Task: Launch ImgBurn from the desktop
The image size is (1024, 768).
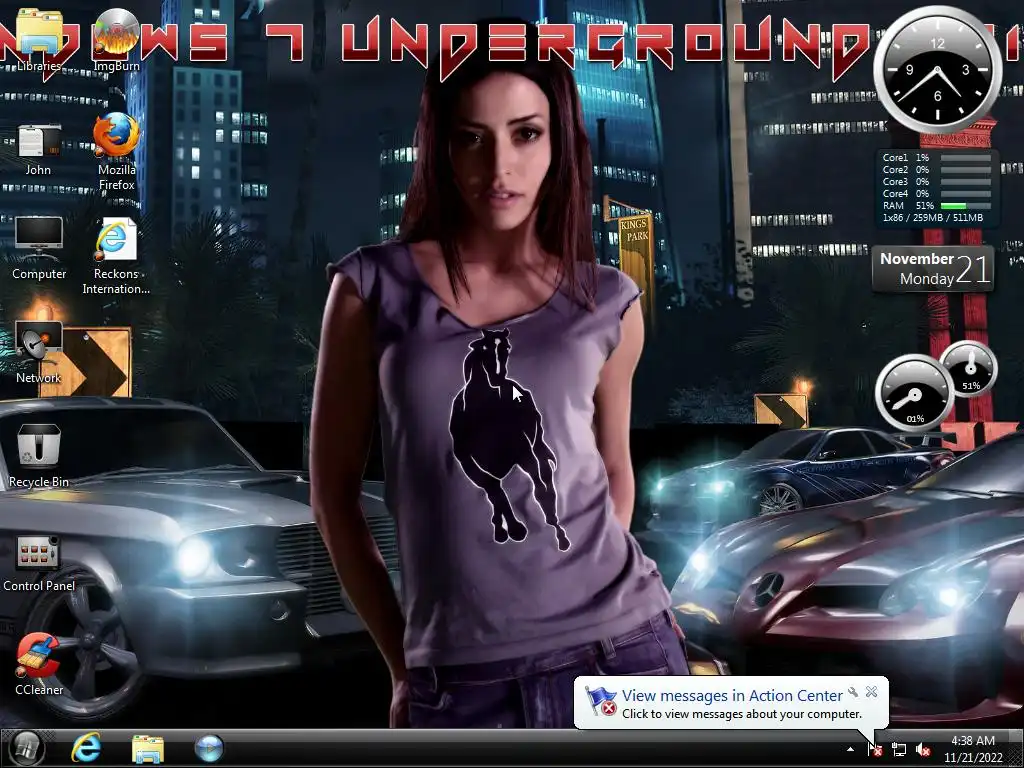Action: tap(116, 40)
